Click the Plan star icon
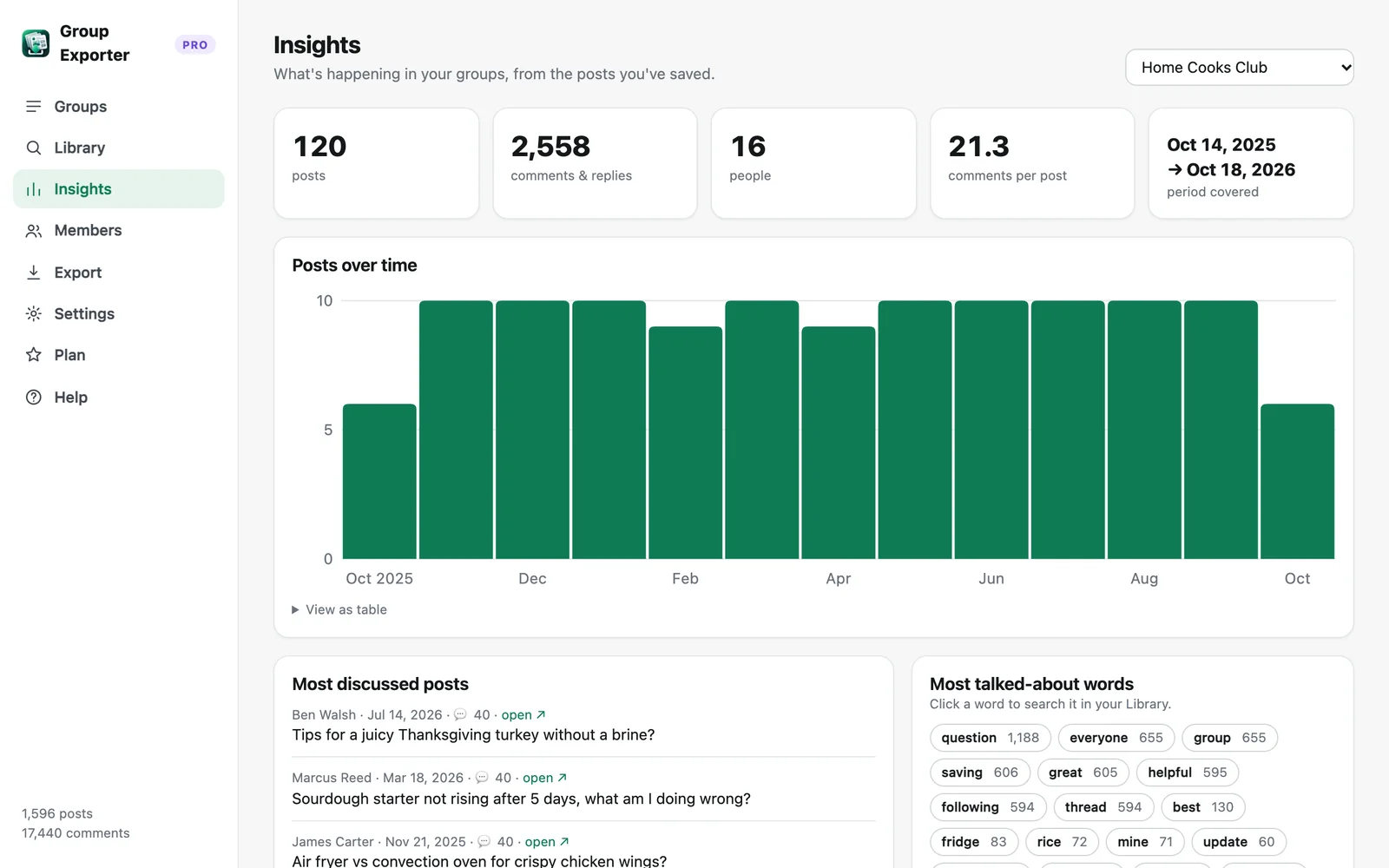1389x868 pixels. (x=34, y=355)
